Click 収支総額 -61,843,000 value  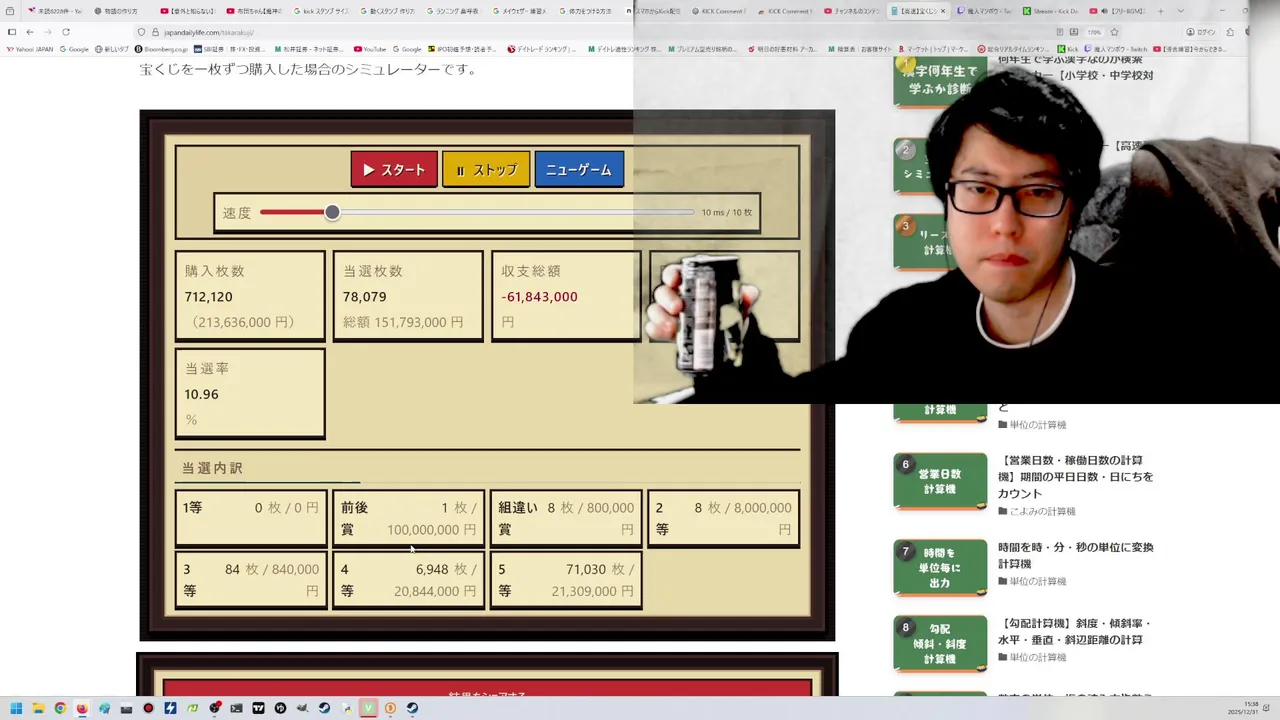point(539,297)
